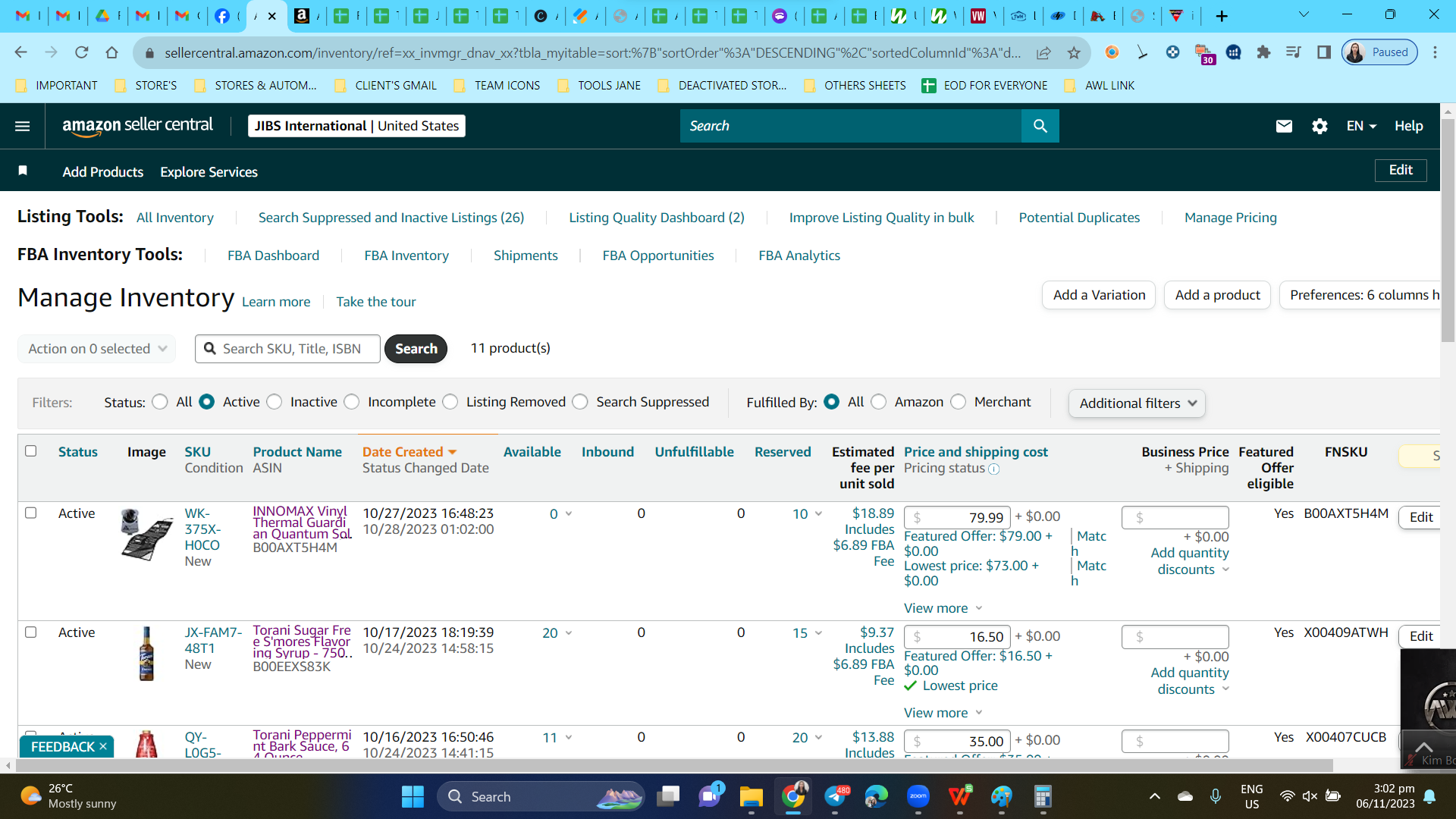The height and width of the screenshot is (819, 1456).
Task: Open the Seller Central hamburger menu
Action: [23, 126]
